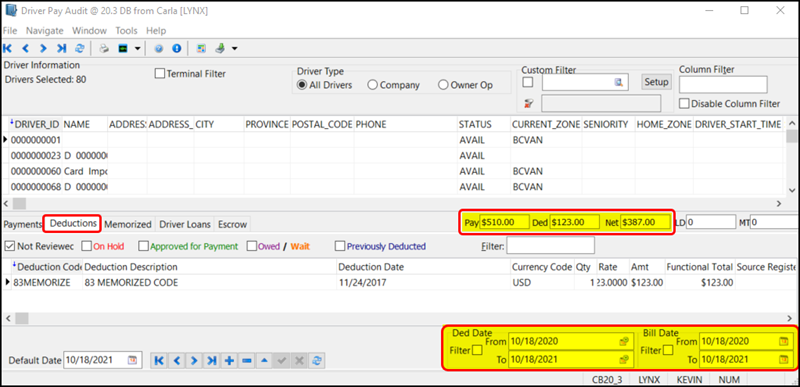Click the Custom Filter Setup button
800x387 pixels.
tap(656, 82)
